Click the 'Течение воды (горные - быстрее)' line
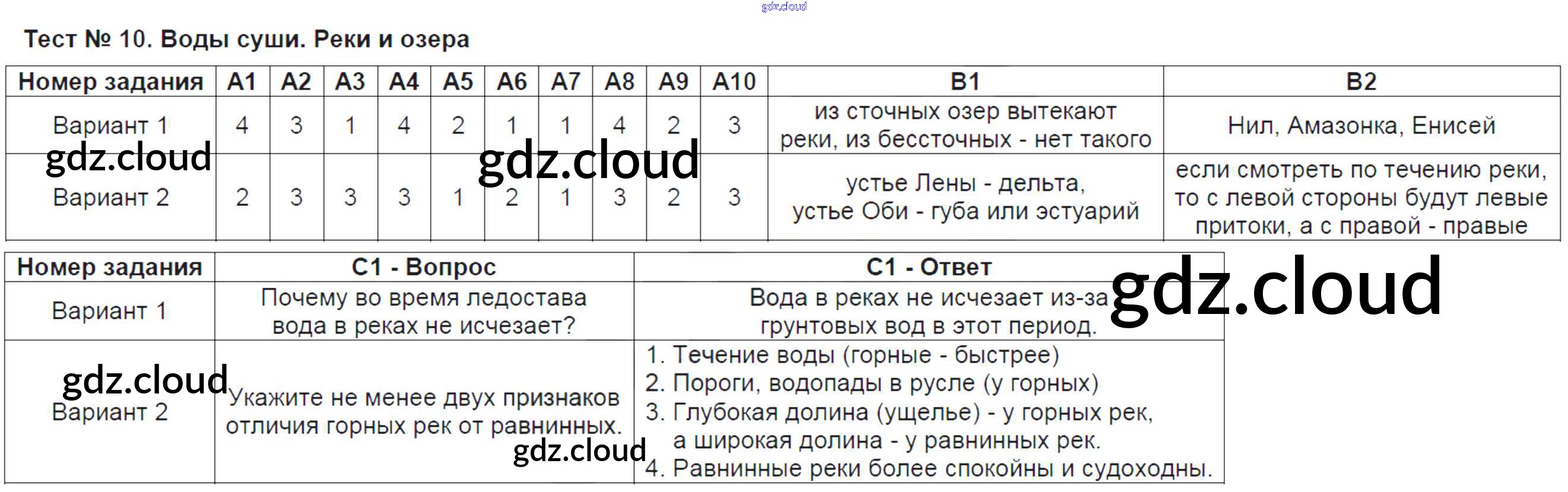This screenshot has width=1568, height=492. point(852,355)
